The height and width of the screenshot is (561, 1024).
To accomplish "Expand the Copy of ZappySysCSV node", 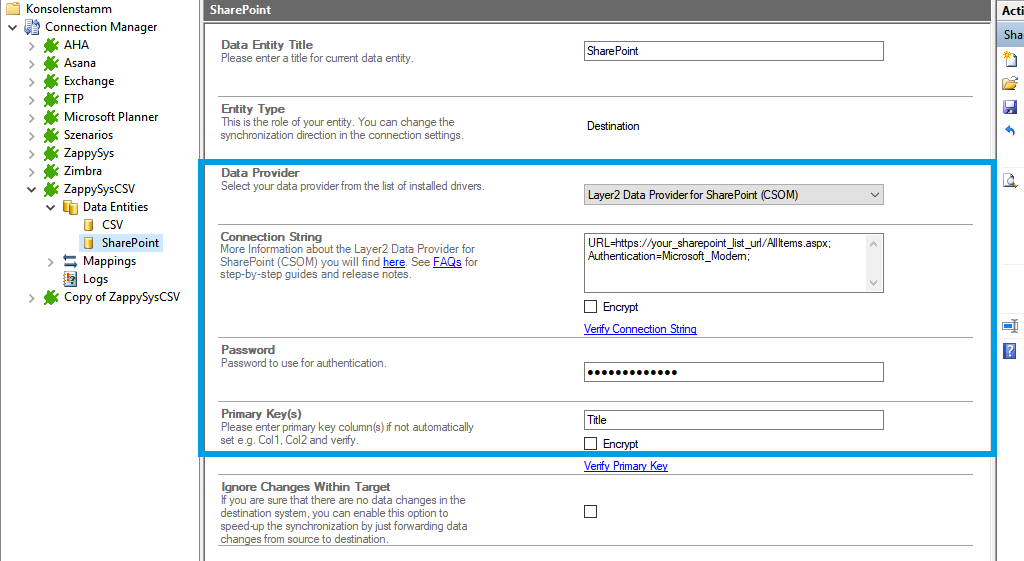I will point(31,298).
